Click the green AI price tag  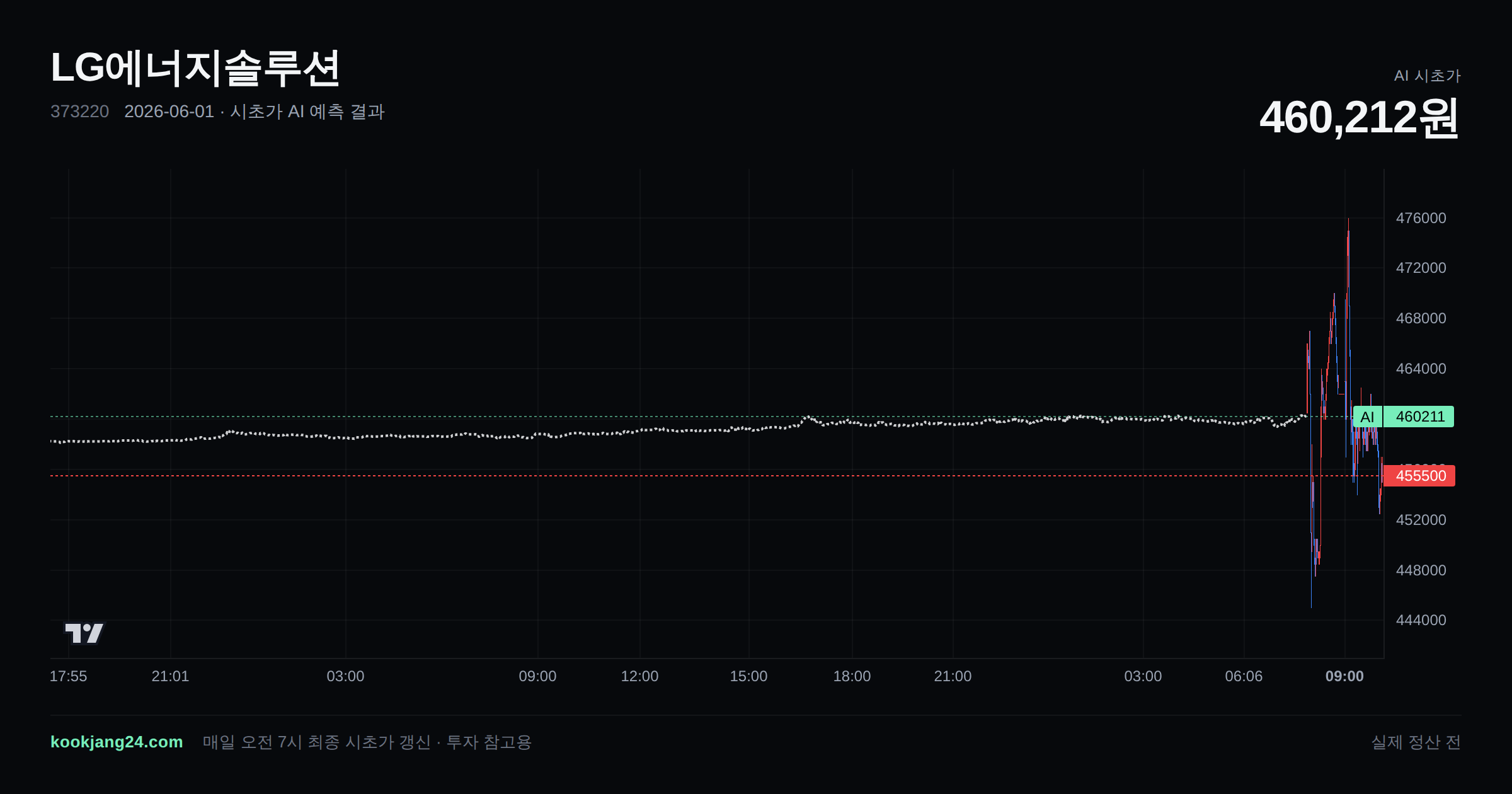pos(1367,417)
